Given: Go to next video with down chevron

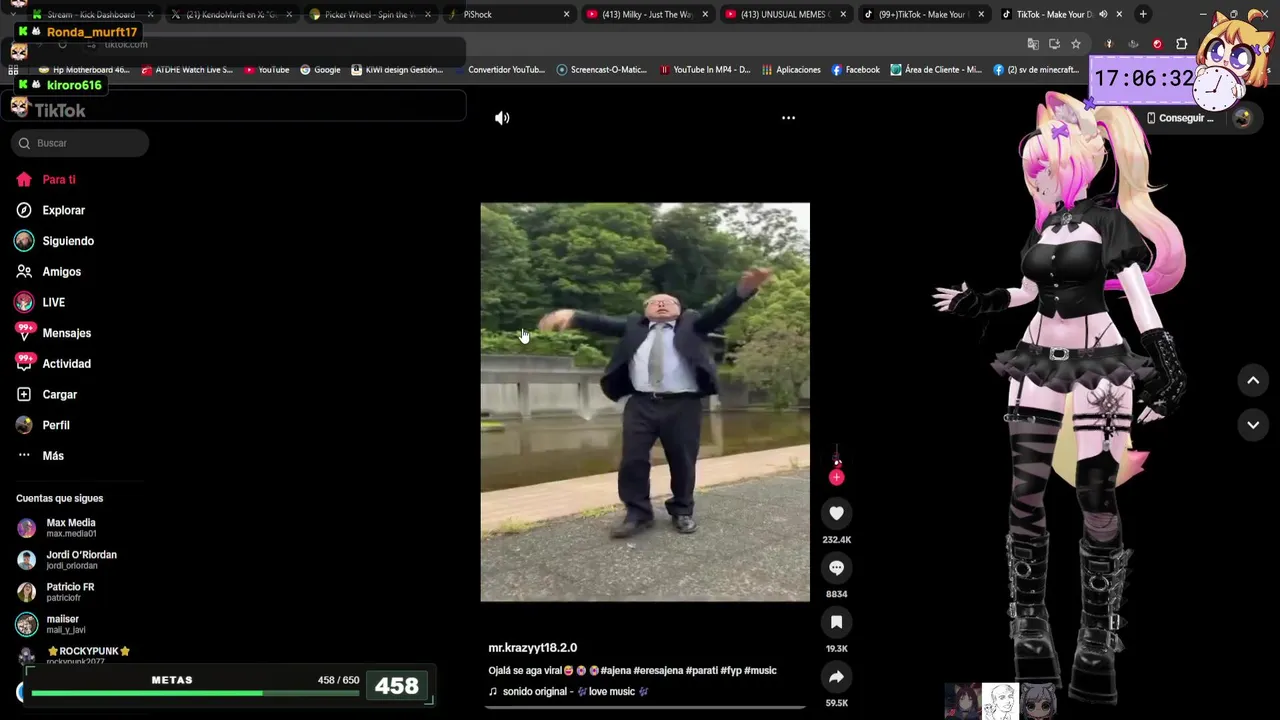Looking at the screenshot, I should [1252, 425].
